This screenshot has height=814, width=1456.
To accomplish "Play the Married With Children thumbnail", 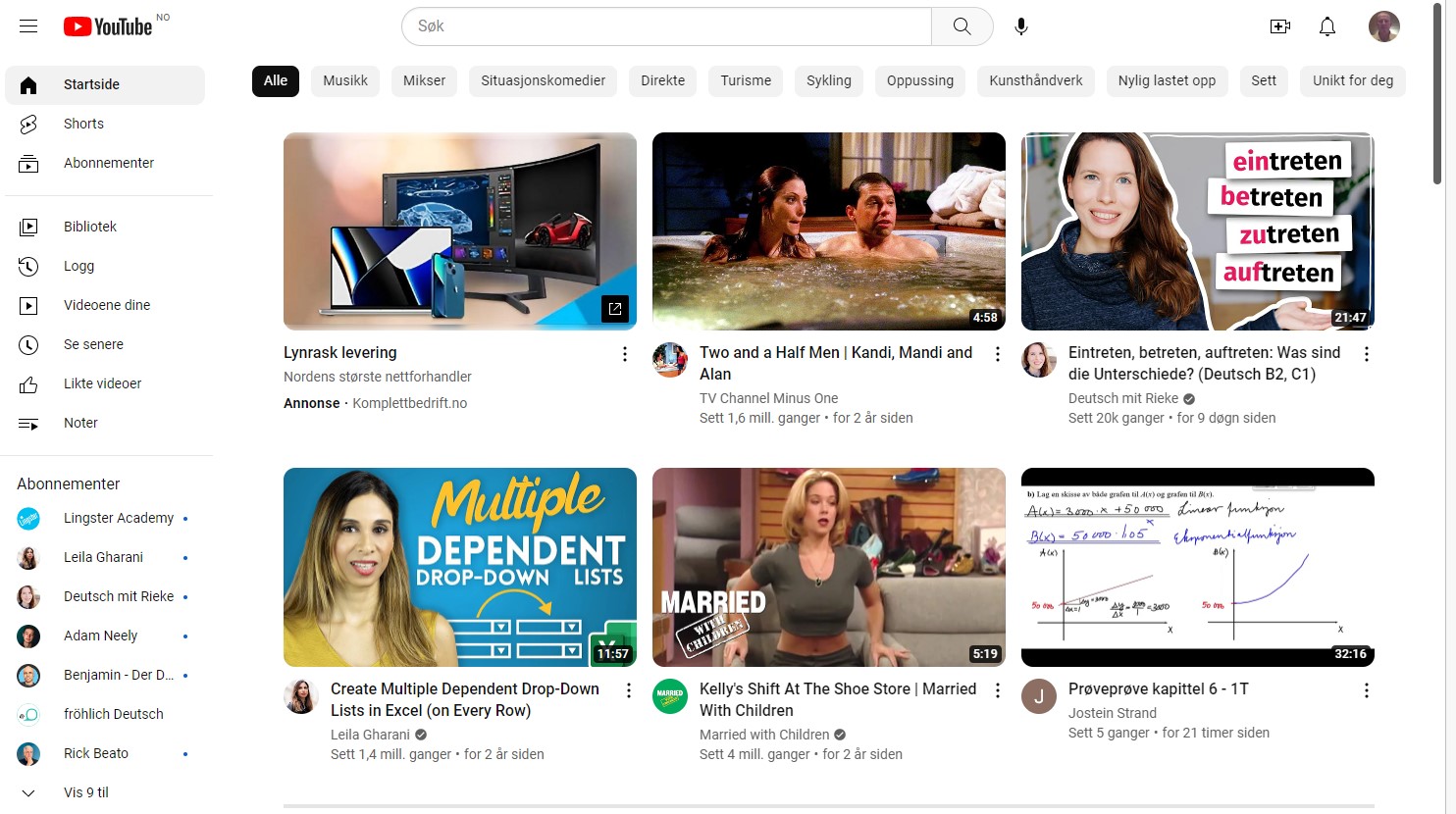I will click(x=828, y=567).
